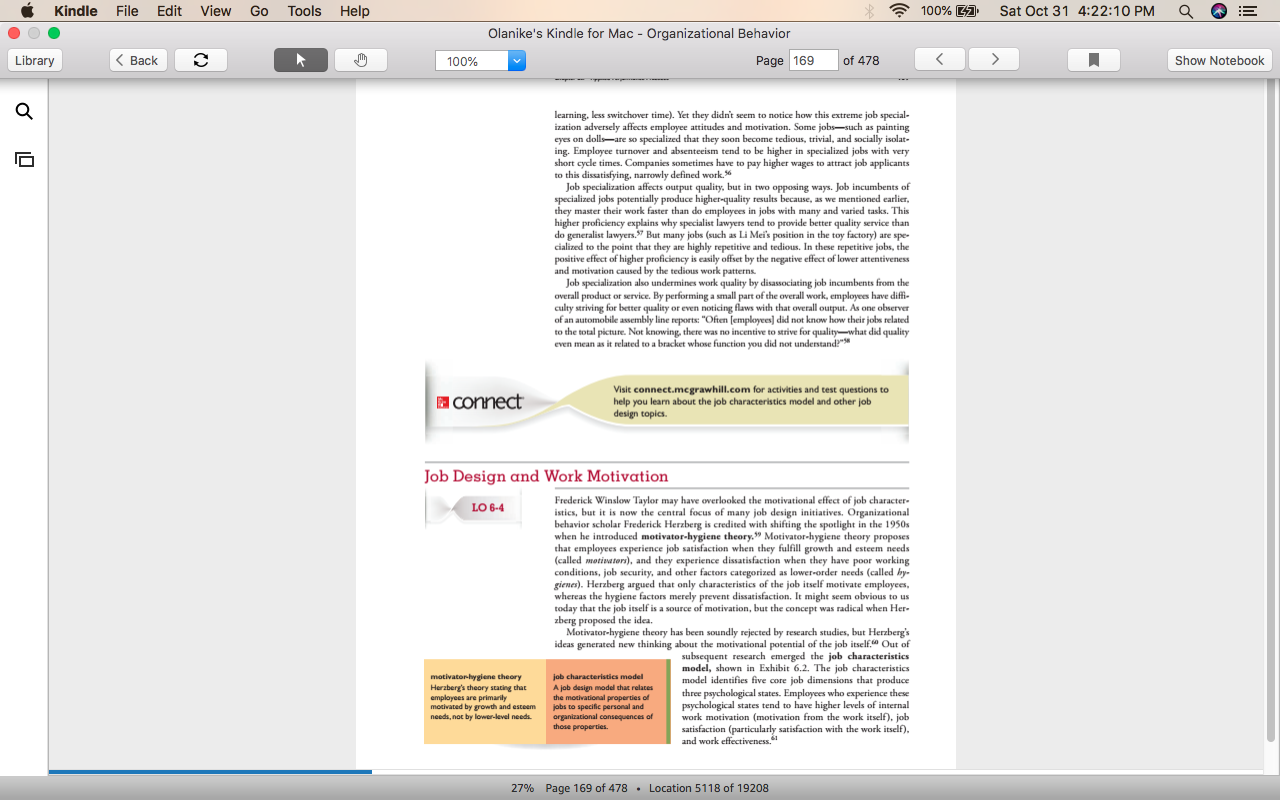Click the 27% progress status text
This screenshot has height=800, width=1280.
pyautogui.click(x=522, y=788)
